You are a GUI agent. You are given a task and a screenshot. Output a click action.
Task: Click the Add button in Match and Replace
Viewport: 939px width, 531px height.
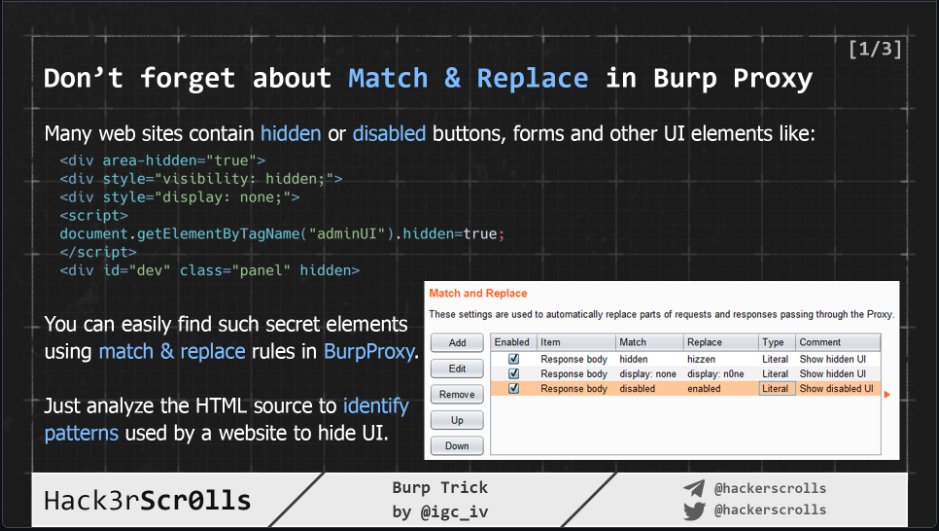tap(457, 342)
